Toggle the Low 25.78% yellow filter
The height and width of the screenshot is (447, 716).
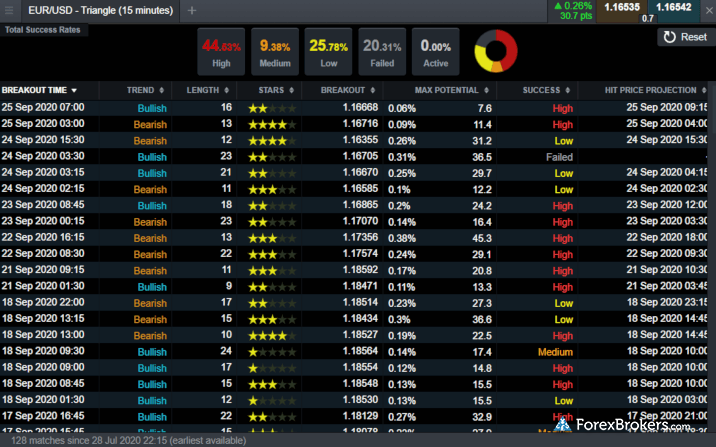tap(328, 52)
